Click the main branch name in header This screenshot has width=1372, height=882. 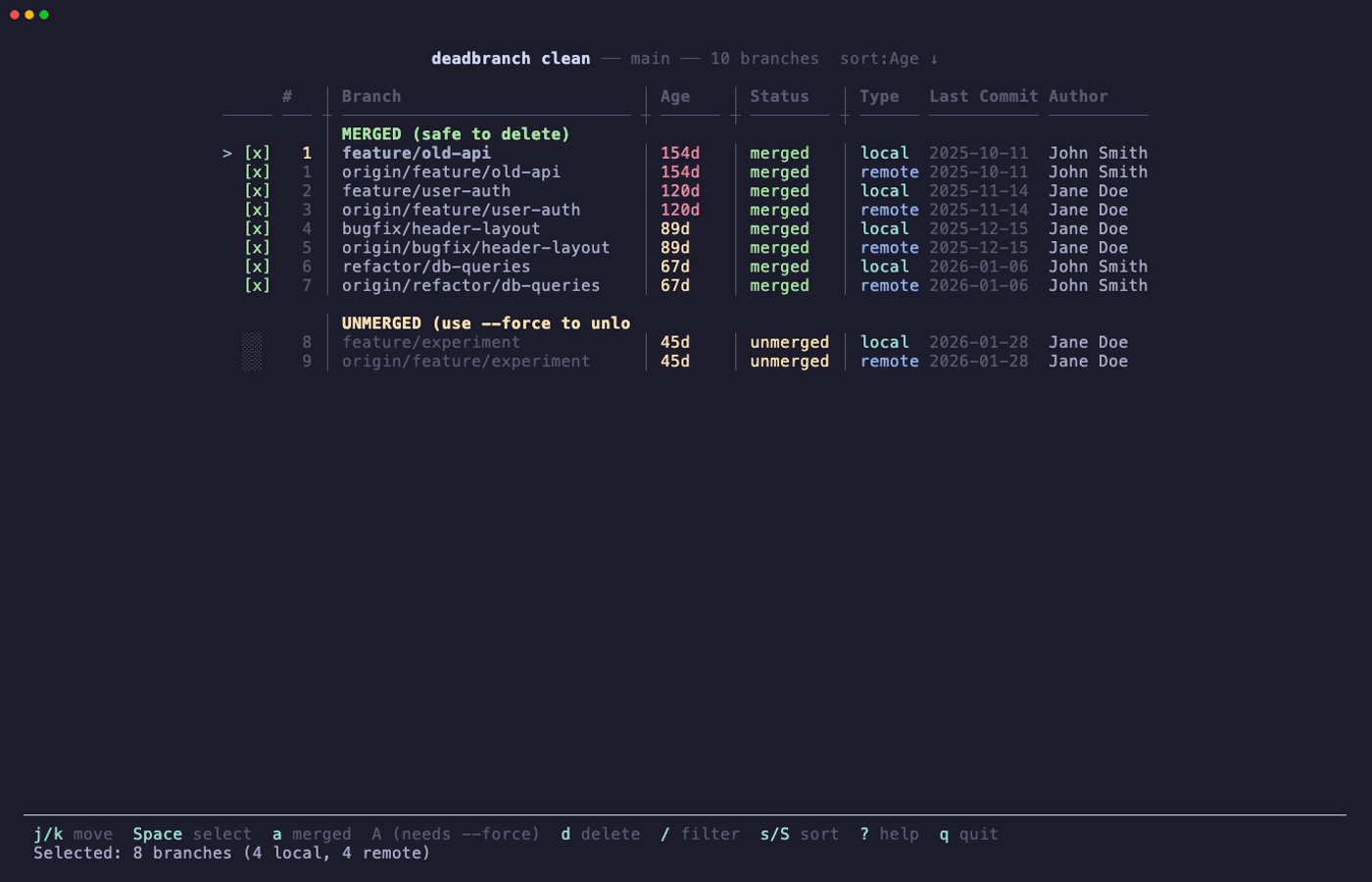pos(650,59)
